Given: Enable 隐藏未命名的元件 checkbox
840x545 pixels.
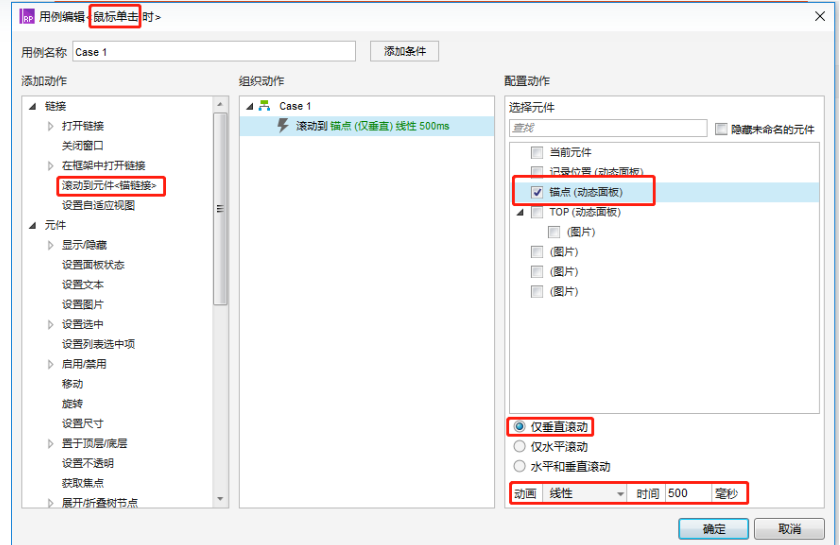Looking at the screenshot, I should pyautogui.click(x=721, y=128).
